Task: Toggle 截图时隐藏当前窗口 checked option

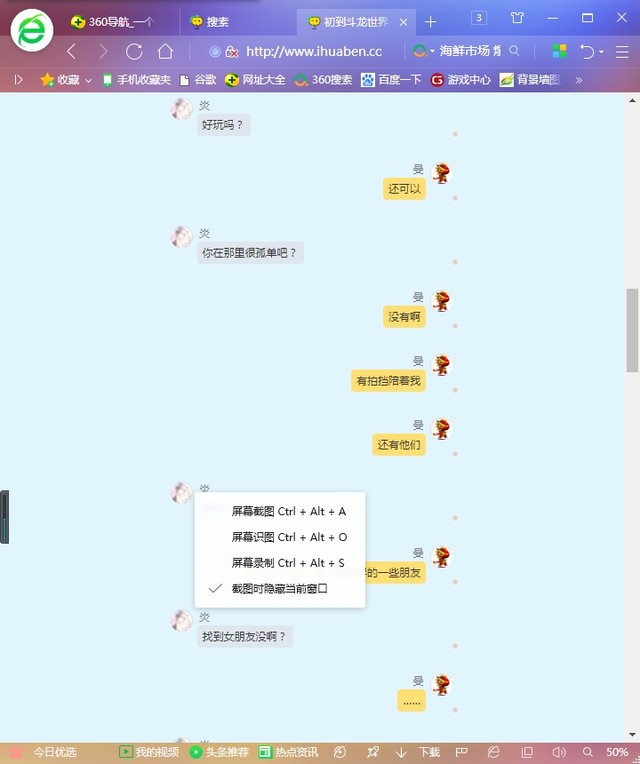Action: point(279,589)
